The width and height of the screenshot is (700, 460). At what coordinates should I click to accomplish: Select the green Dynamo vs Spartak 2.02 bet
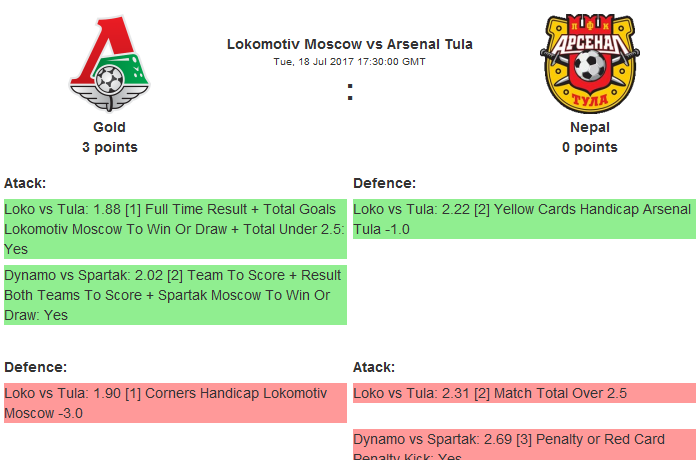tap(175, 294)
